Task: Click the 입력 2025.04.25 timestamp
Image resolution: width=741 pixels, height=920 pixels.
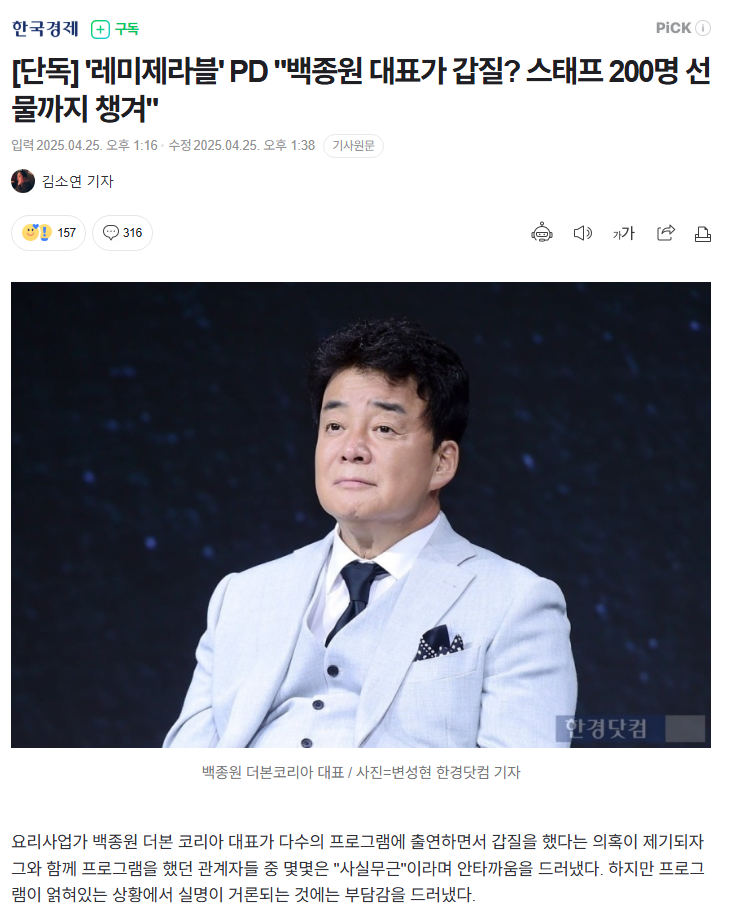Action: click(84, 146)
